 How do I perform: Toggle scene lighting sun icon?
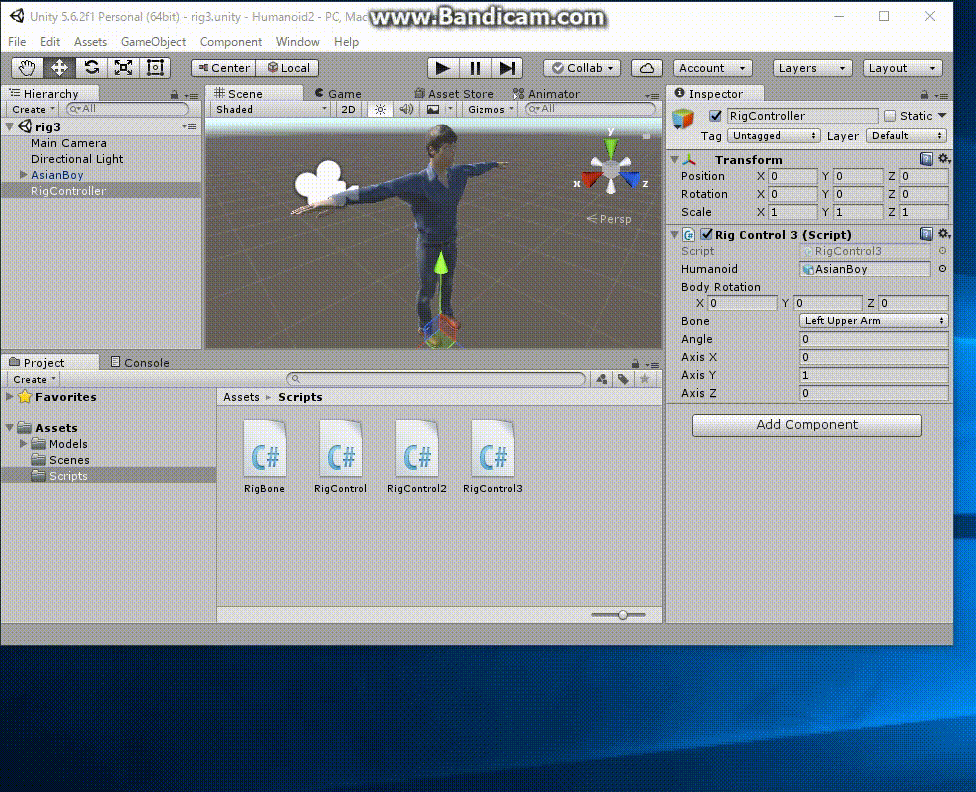click(380, 109)
